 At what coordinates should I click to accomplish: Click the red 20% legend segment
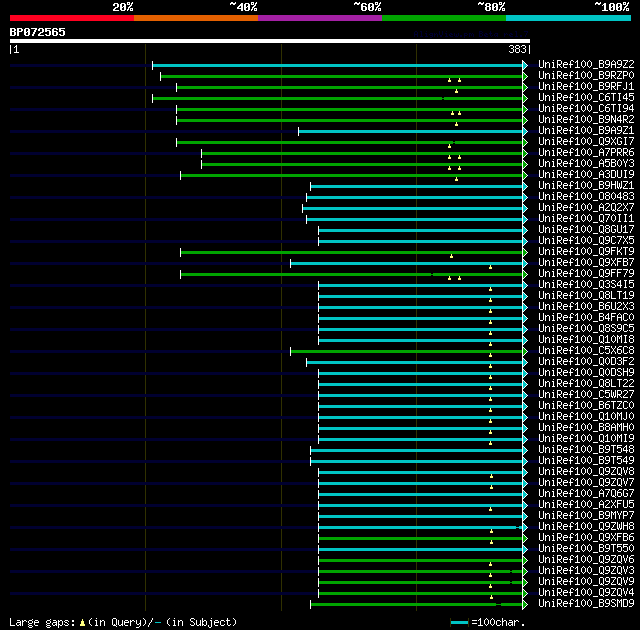(x=72, y=18)
